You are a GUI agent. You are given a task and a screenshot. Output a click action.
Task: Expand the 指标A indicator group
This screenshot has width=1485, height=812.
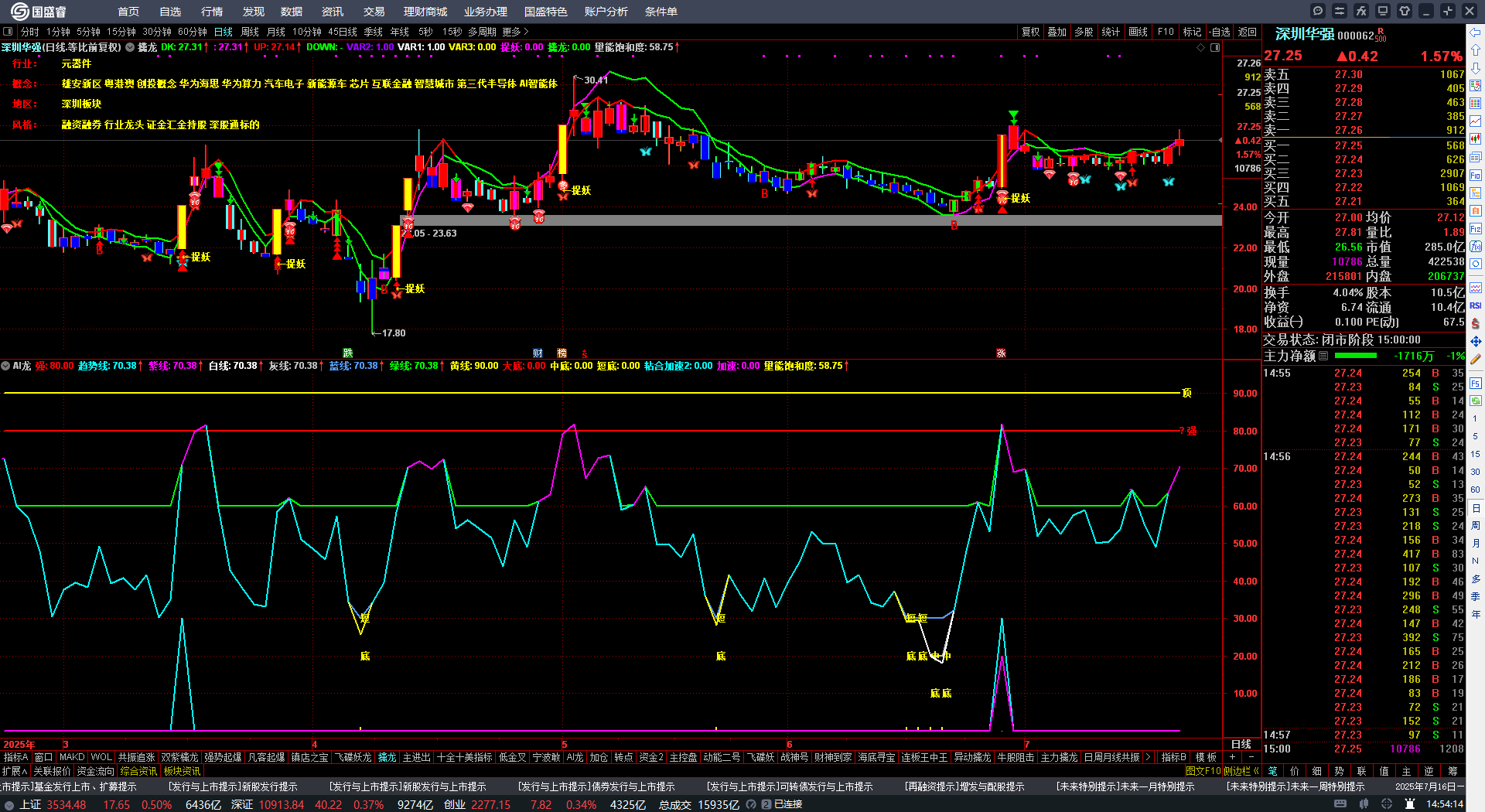pos(15,757)
